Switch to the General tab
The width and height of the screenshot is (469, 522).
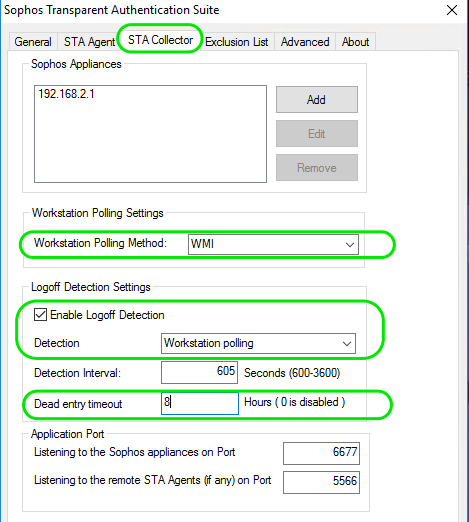coord(33,42)
